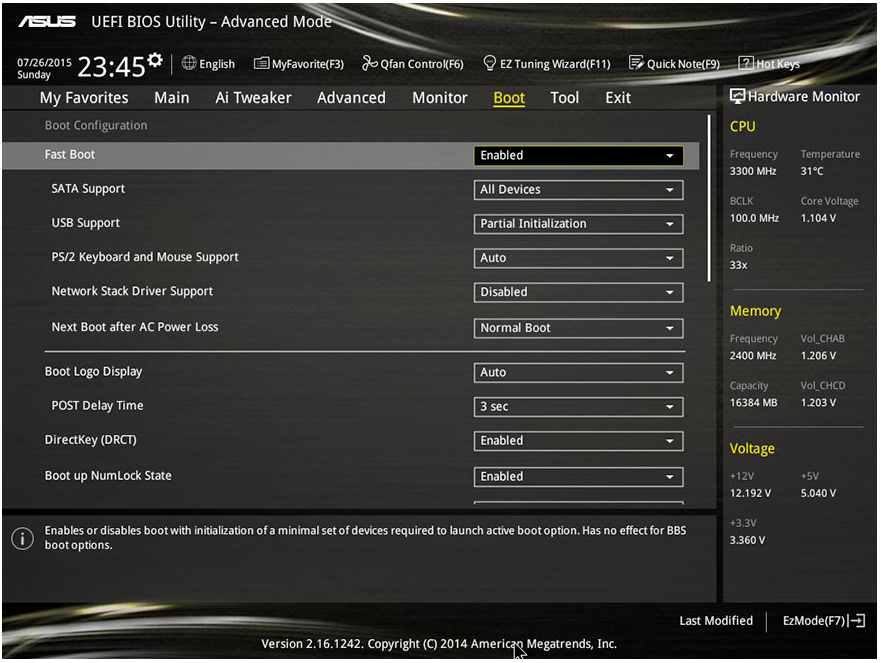This screenshot has width=881, height=663.
Task: Open the Fast Boot dropdown
Action: click(x=578, y=155)
